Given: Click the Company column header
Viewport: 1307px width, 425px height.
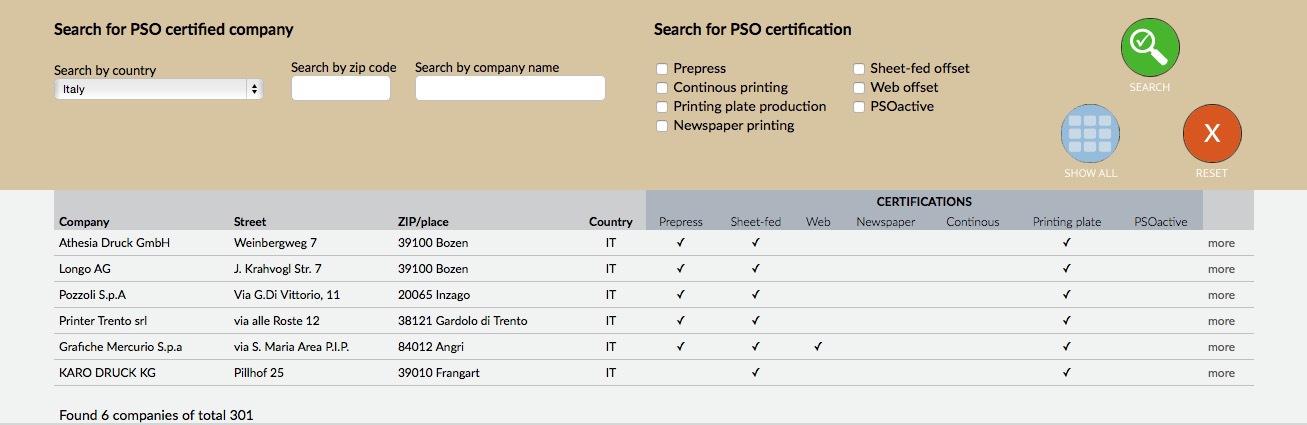Looking at the screenshot, I should point(84,222).
